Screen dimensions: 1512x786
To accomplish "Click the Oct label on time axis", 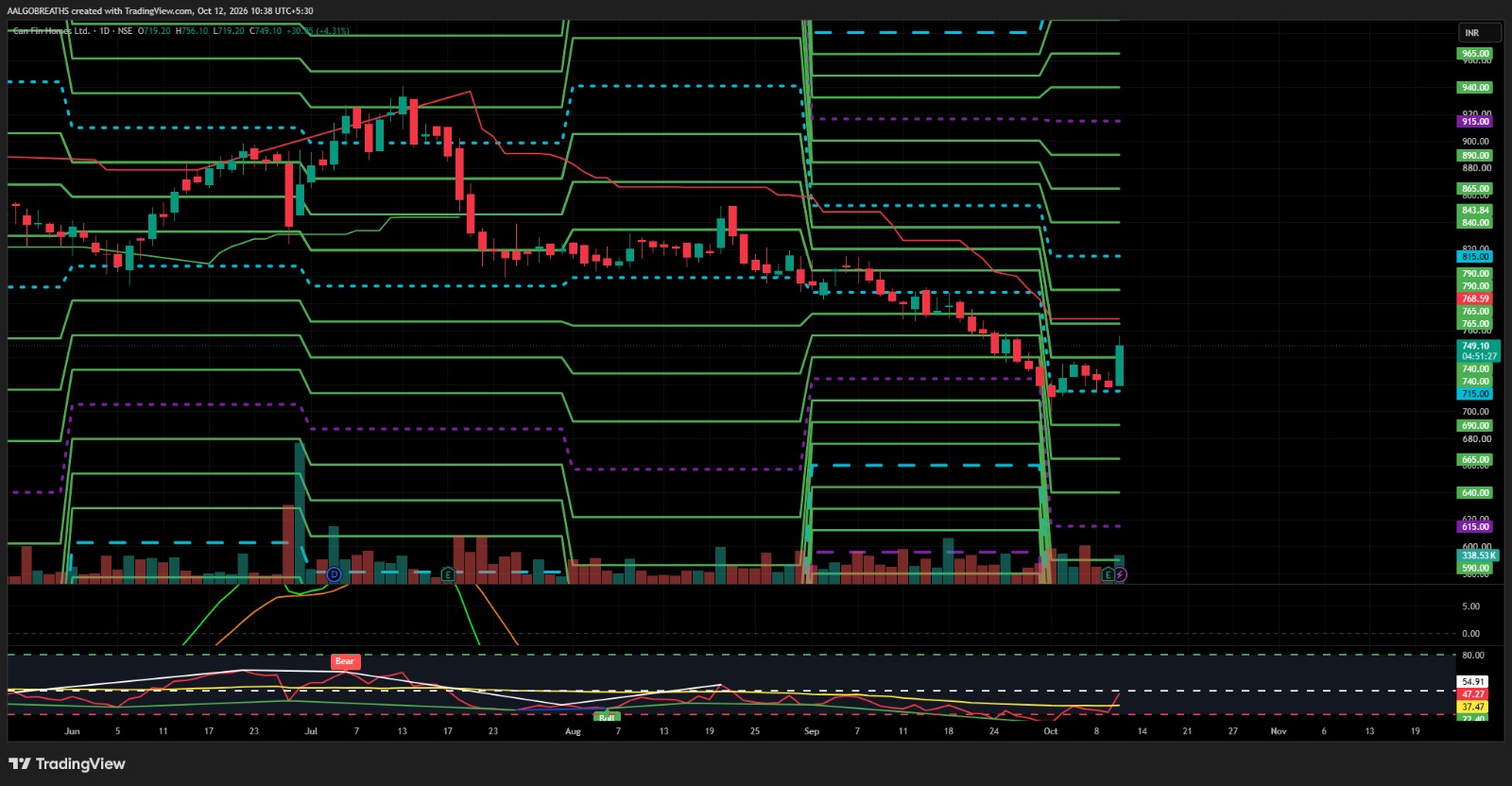I will tap(1050, 731).
